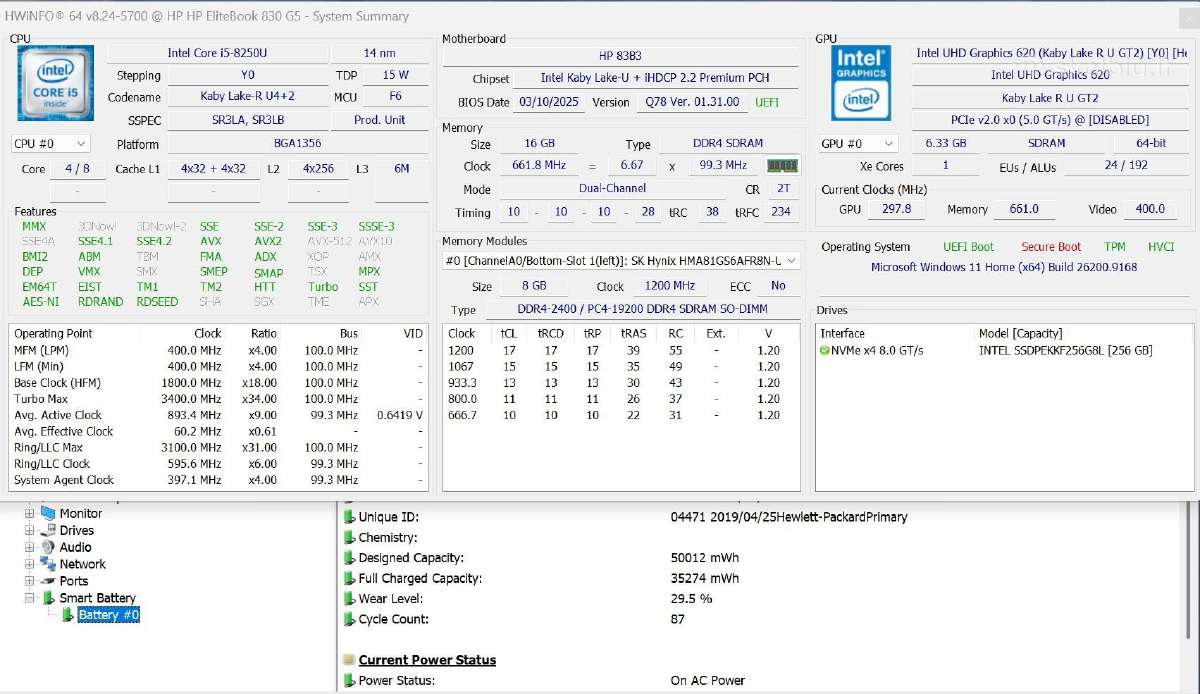Viewport: 1200px width, 694px height.
Task: Click the Intel Graphics logo
Action: [861, 82]
